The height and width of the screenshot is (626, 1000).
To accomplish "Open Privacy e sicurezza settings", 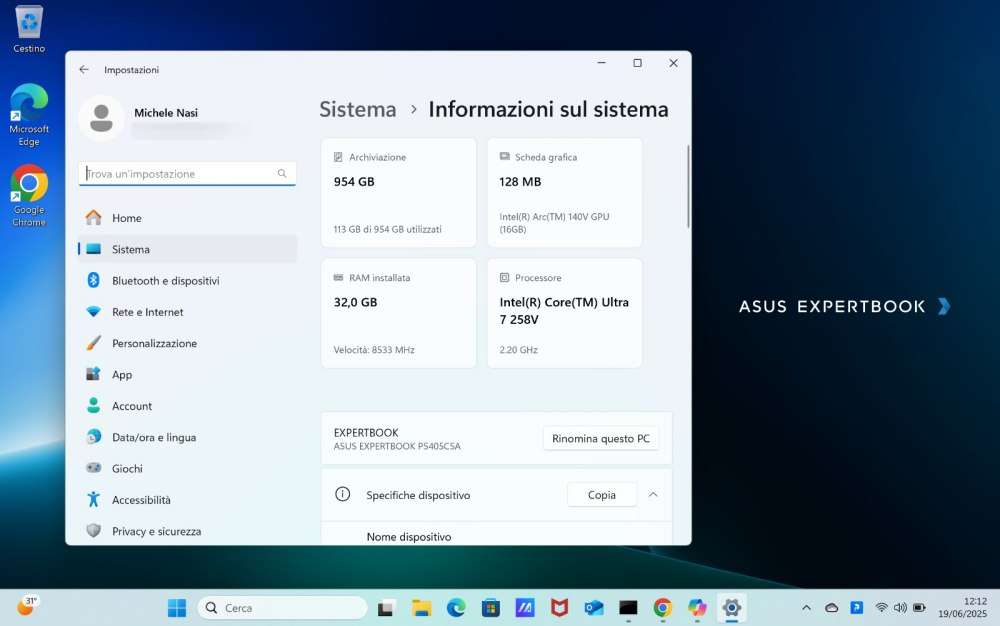I will point(156,531).
